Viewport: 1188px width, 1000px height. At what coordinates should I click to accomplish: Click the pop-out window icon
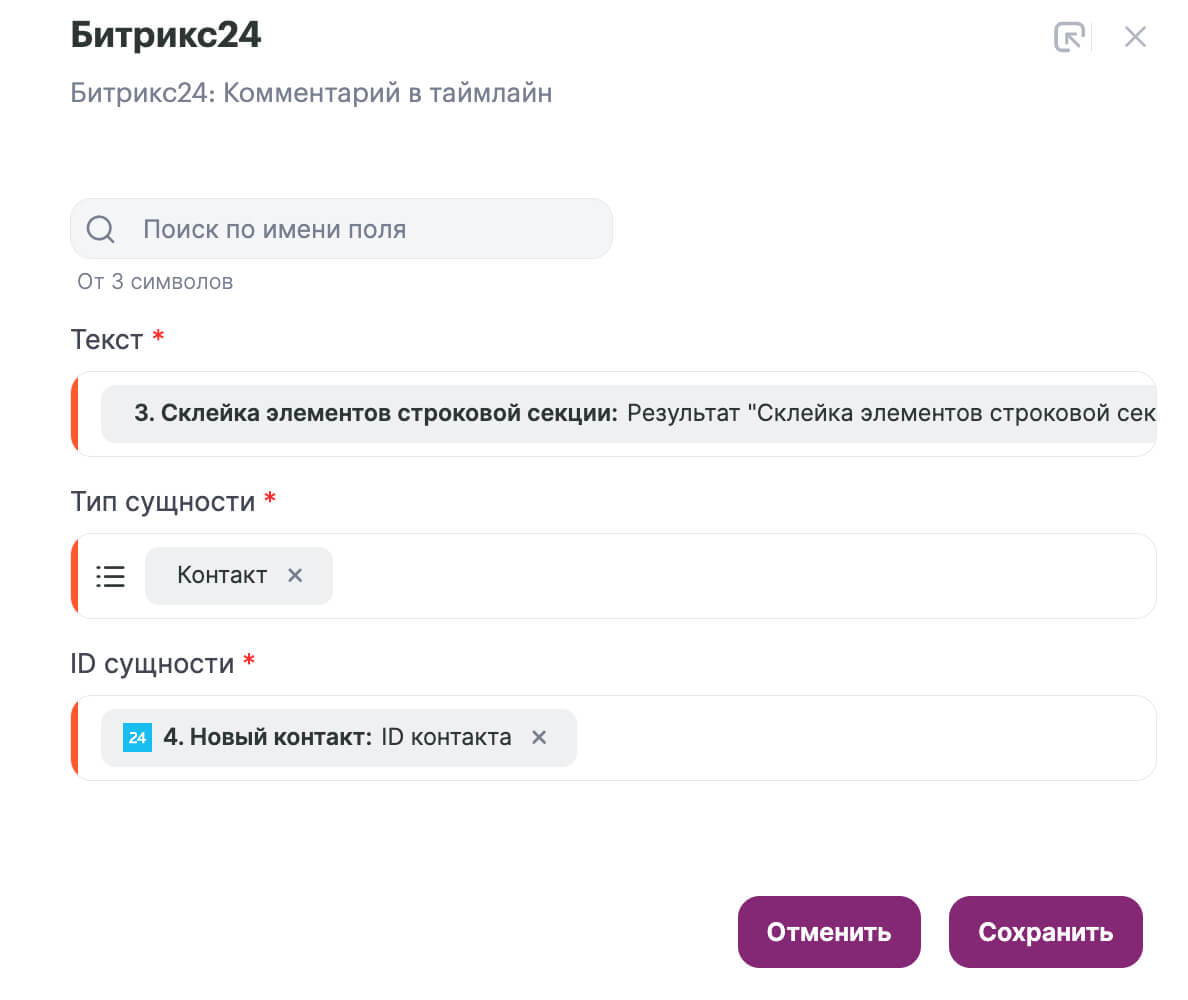[1069, 36]
